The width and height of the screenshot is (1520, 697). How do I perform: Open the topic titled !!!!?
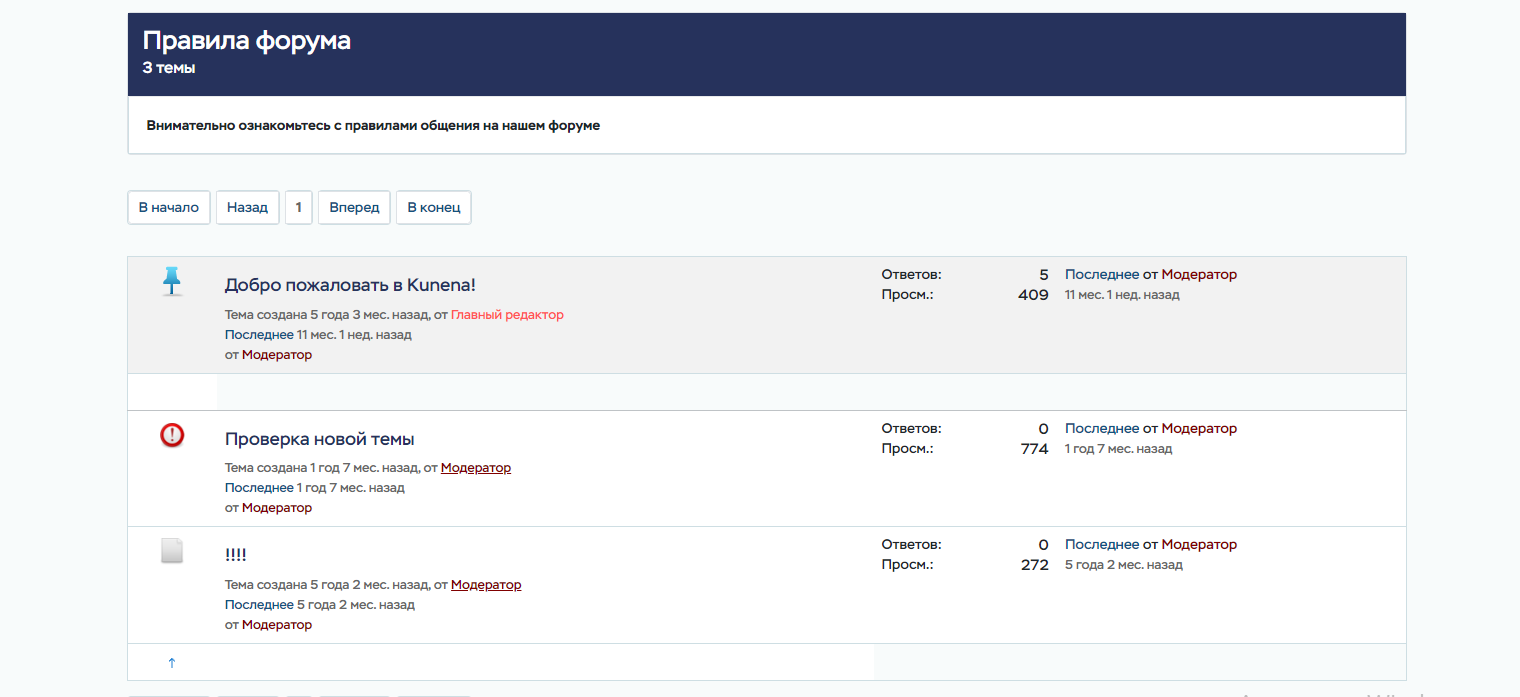coord(236,555)
